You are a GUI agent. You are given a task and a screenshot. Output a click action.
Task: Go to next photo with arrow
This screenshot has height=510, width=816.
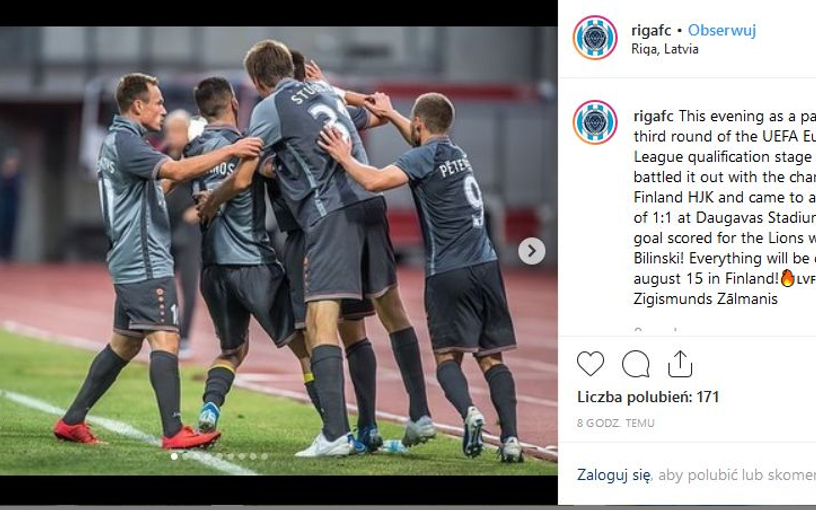531,251
